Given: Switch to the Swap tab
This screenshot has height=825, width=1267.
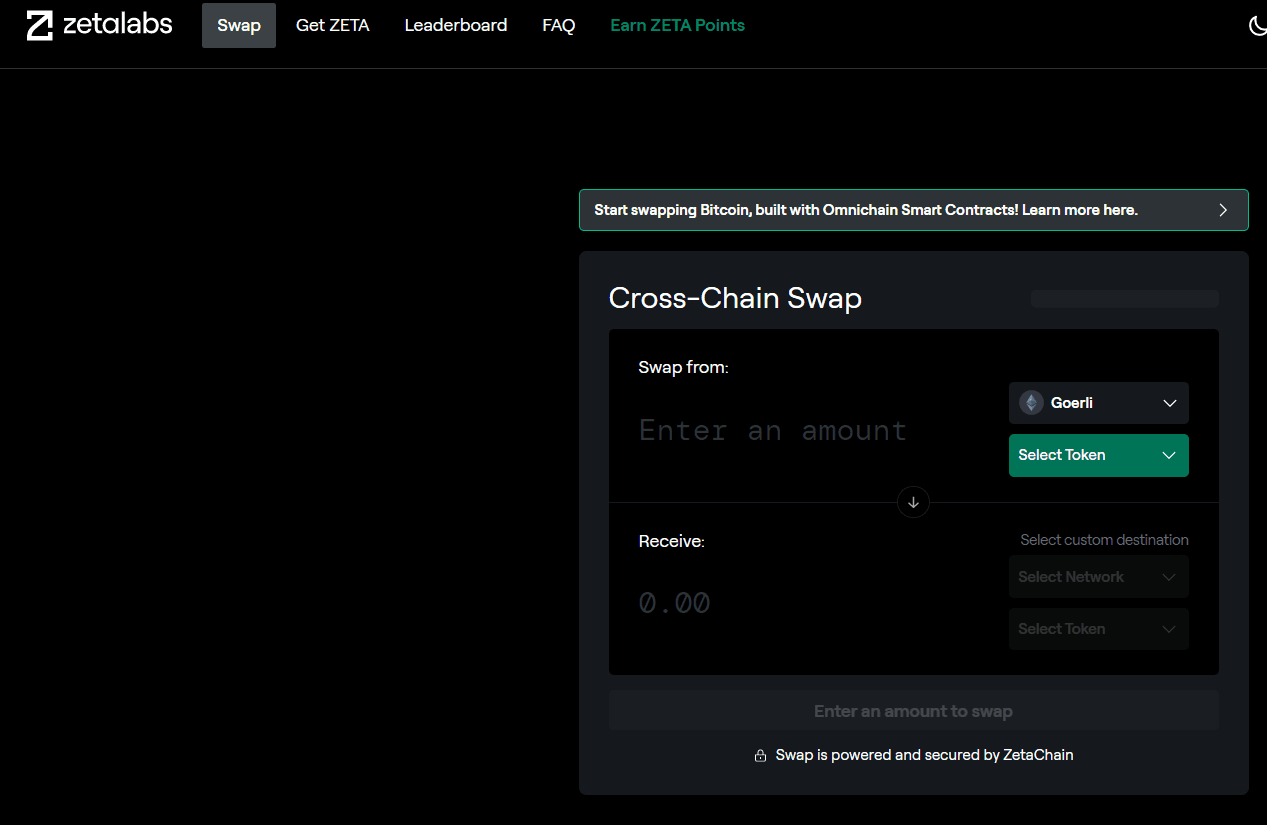Looking at the screenshot, I should point(239,25).
